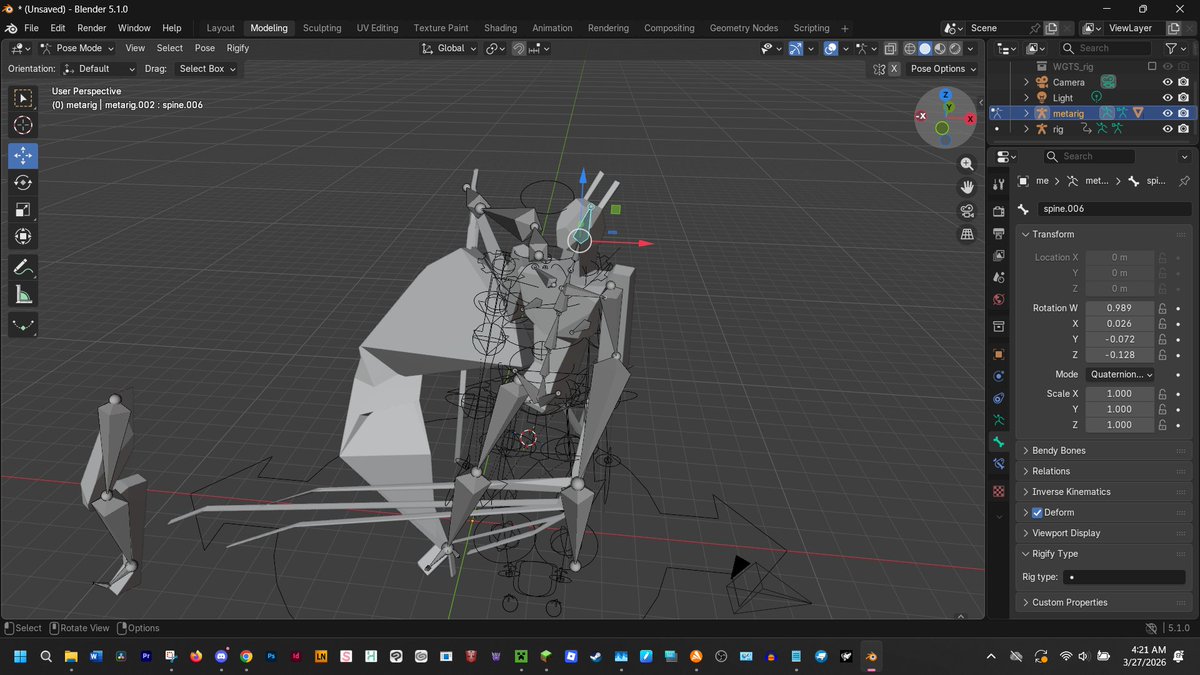Open the Pose Mode dropdown
The image size is (1200, 675).
tap(77, 48)
